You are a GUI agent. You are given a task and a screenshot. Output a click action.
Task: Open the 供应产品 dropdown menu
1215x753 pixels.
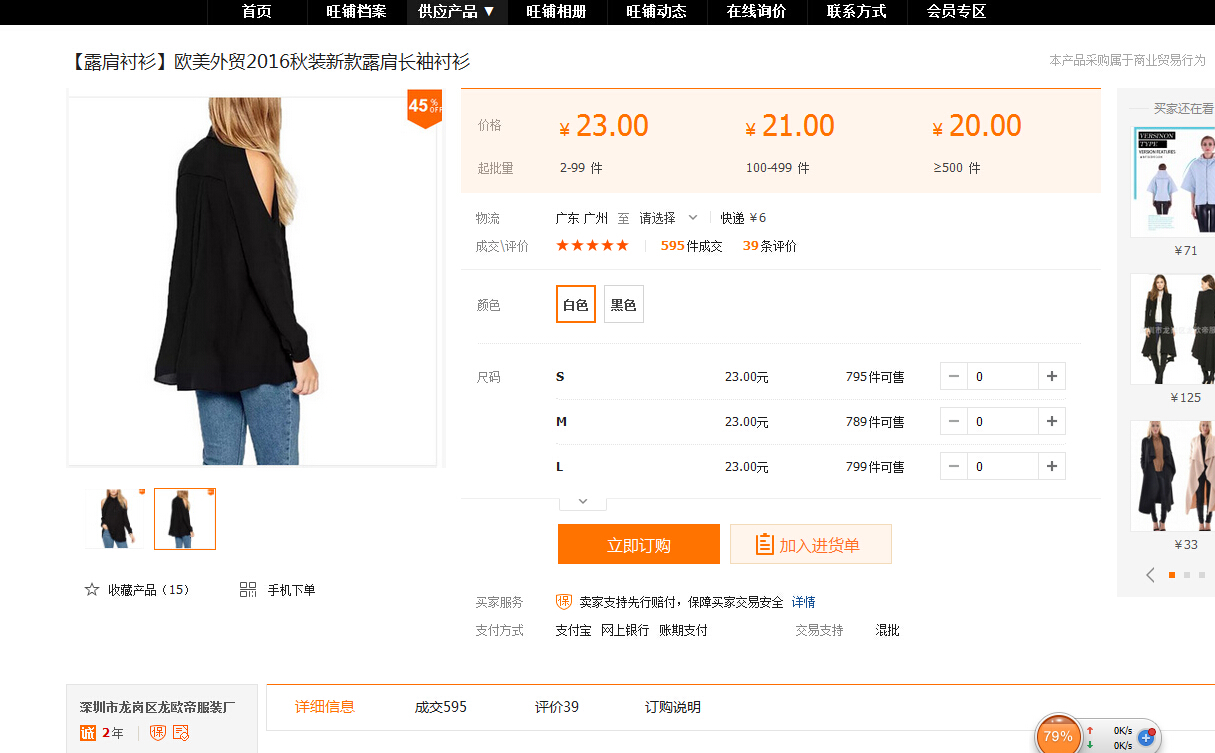(456, 12)
